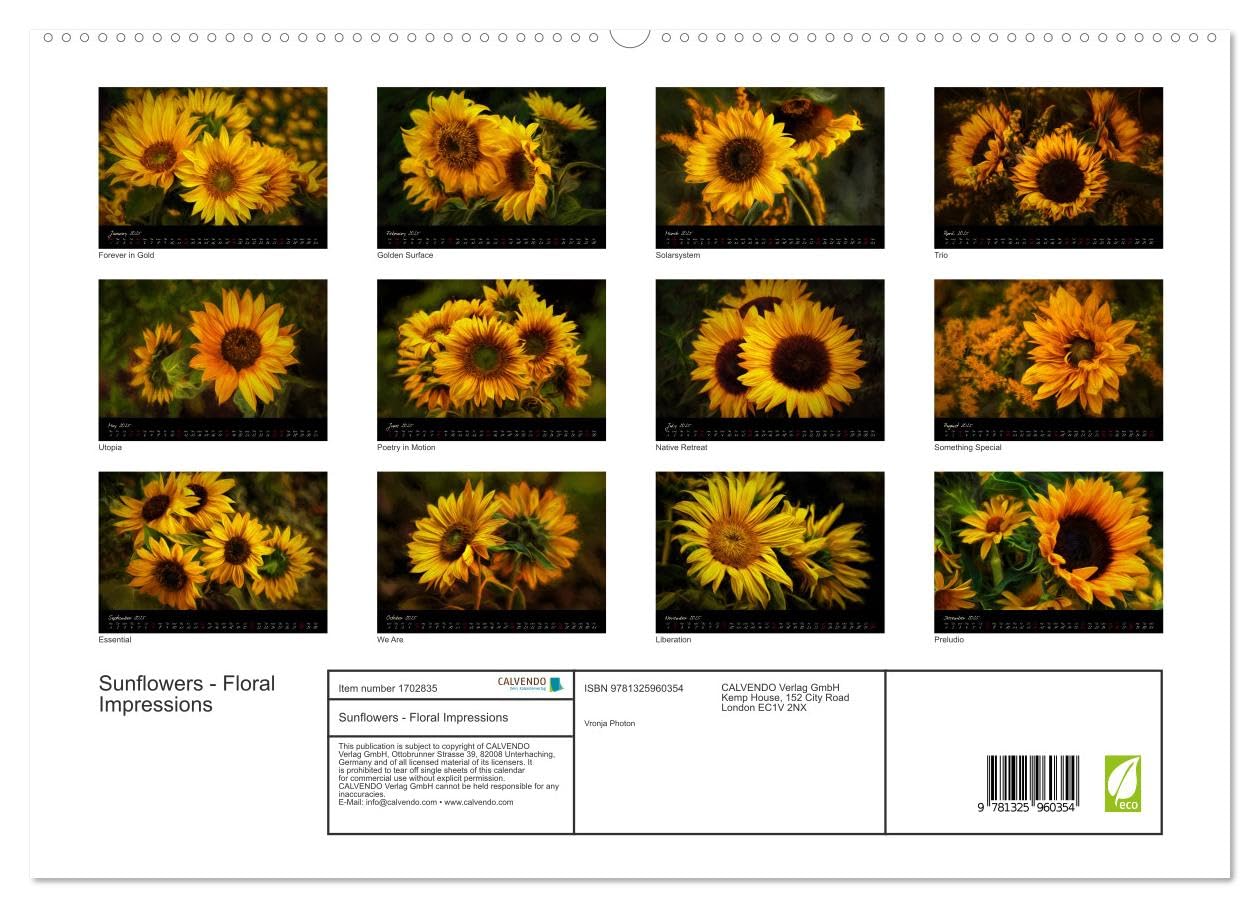Open the 'We Are' October thumbnail
The width and height of the screenshot is (1260, 908).
(x=491, y=552)
